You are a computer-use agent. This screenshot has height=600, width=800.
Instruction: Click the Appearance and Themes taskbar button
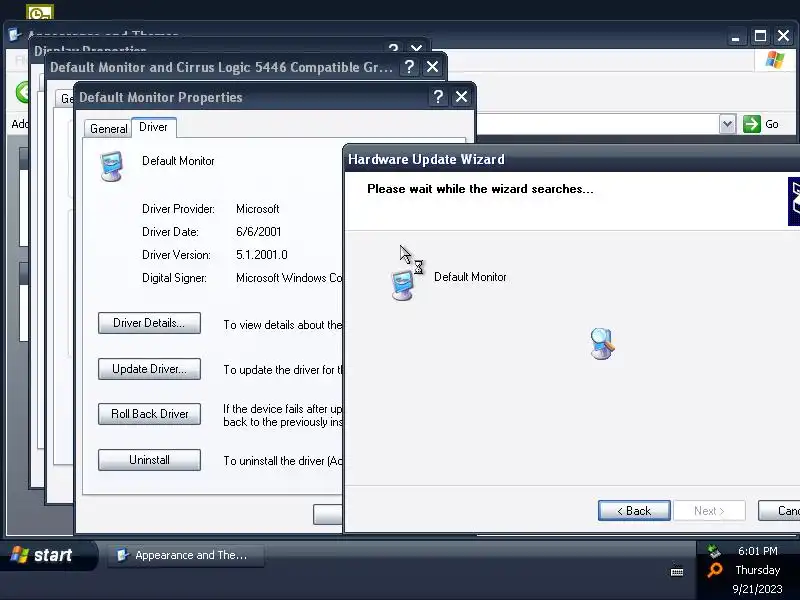click(186, 555)
